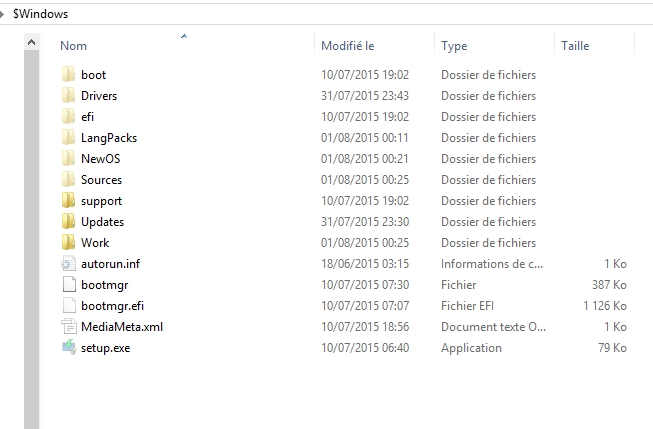
Task: Select the boot folder icon
Action: (x=69, y=75)
